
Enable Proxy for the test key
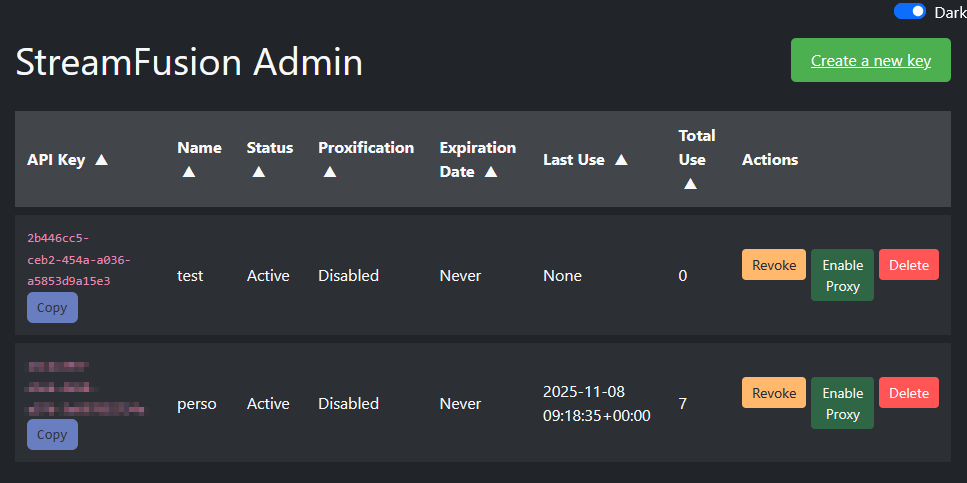click(x=842, y=275)
